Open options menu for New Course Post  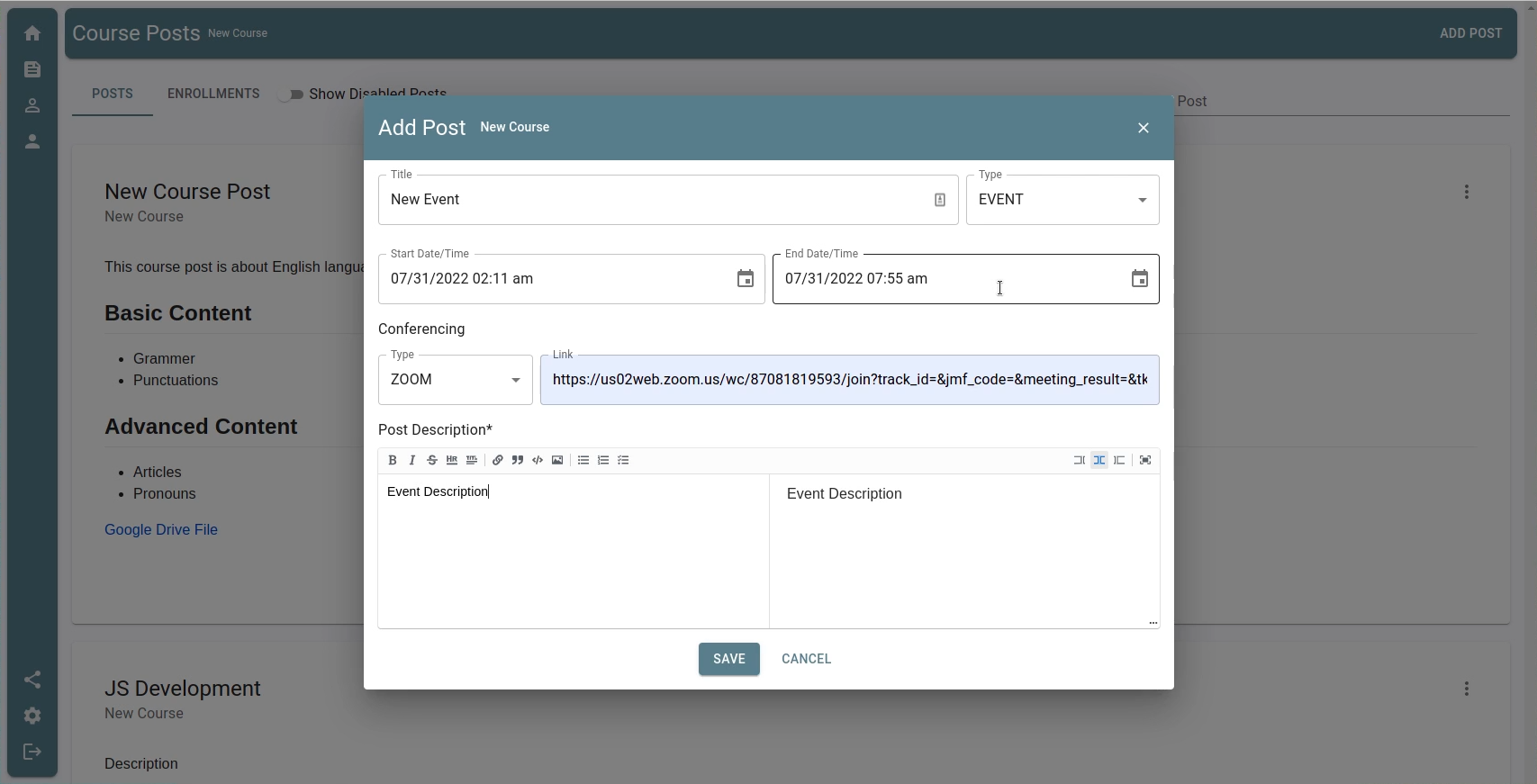point(1467,192)
